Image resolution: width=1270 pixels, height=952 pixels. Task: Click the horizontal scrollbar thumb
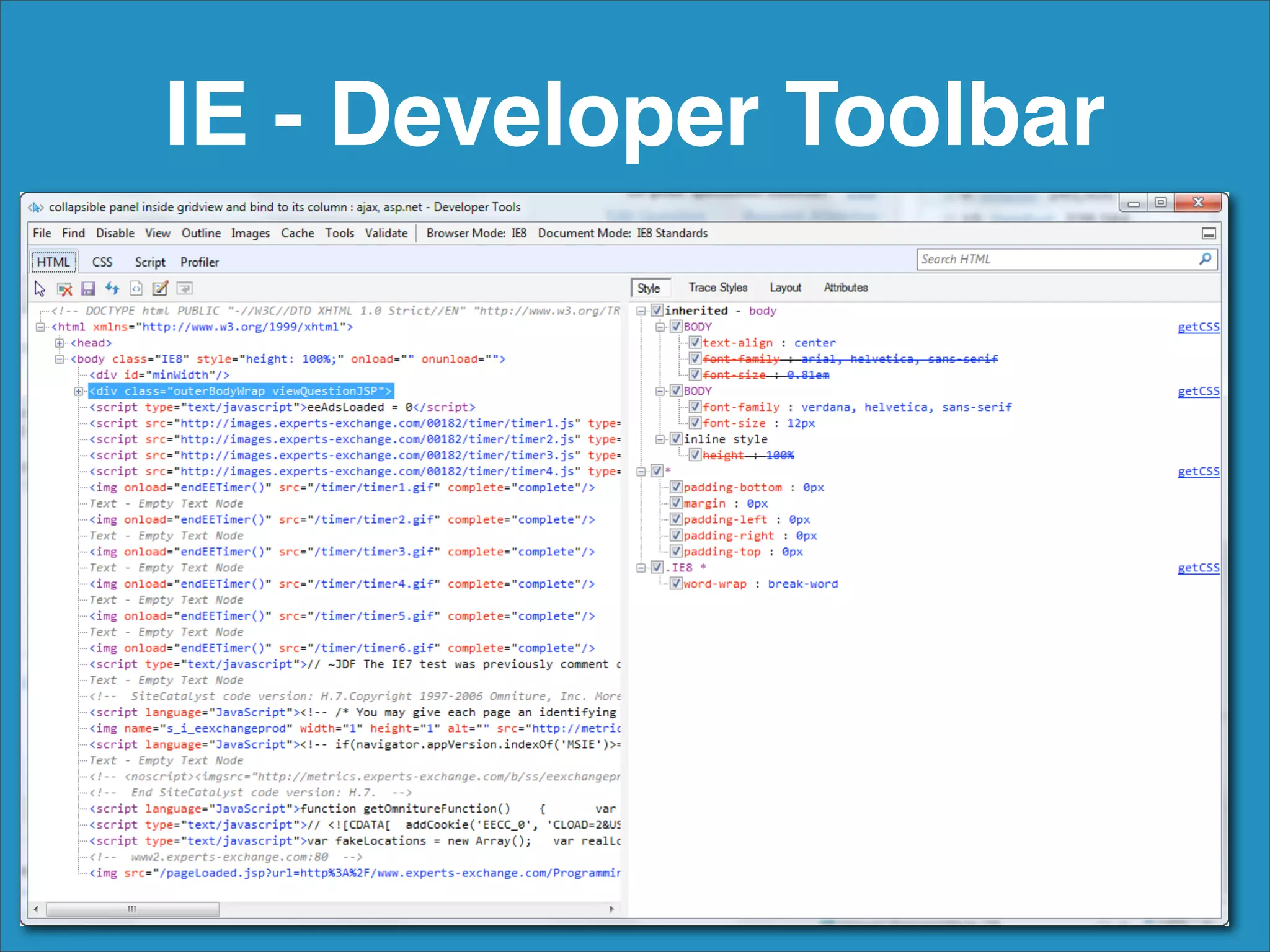point(133,909)
